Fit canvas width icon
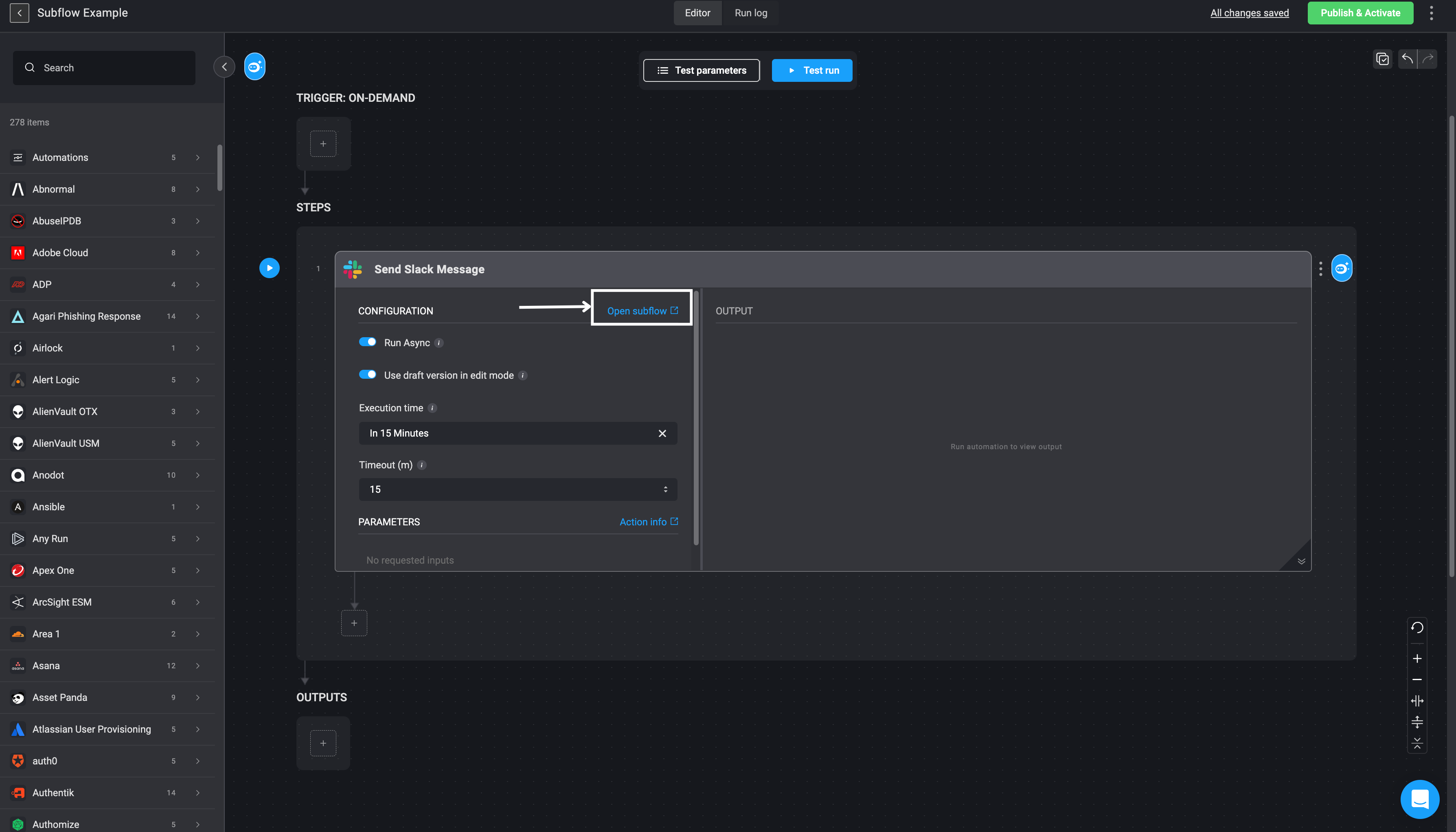The height and width of the screenshot is (832, 1456). click(x=1417, y=700)
